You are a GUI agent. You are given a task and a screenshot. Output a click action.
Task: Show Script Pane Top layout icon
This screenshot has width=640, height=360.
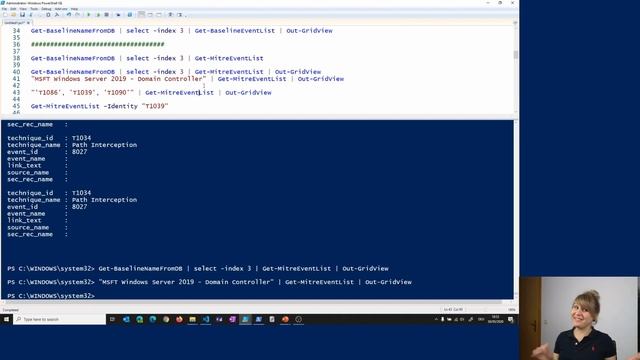[141, 15]
